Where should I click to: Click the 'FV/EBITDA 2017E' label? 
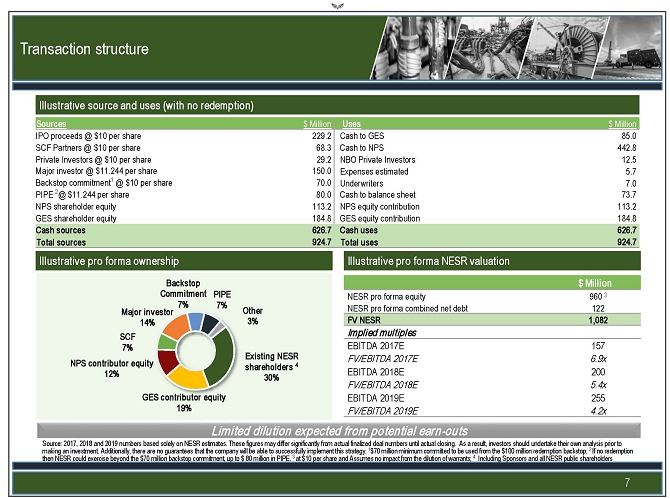tap(382, 359)
